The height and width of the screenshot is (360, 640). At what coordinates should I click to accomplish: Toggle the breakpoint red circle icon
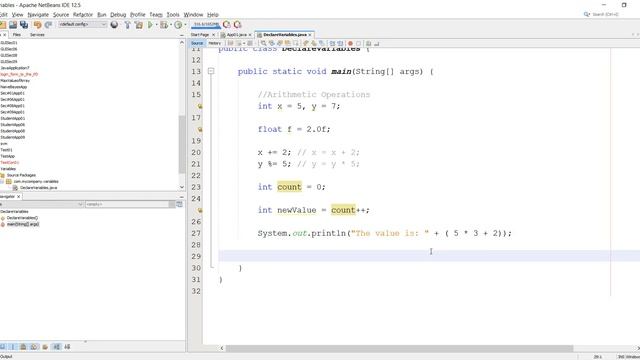[x=350, y=43]
